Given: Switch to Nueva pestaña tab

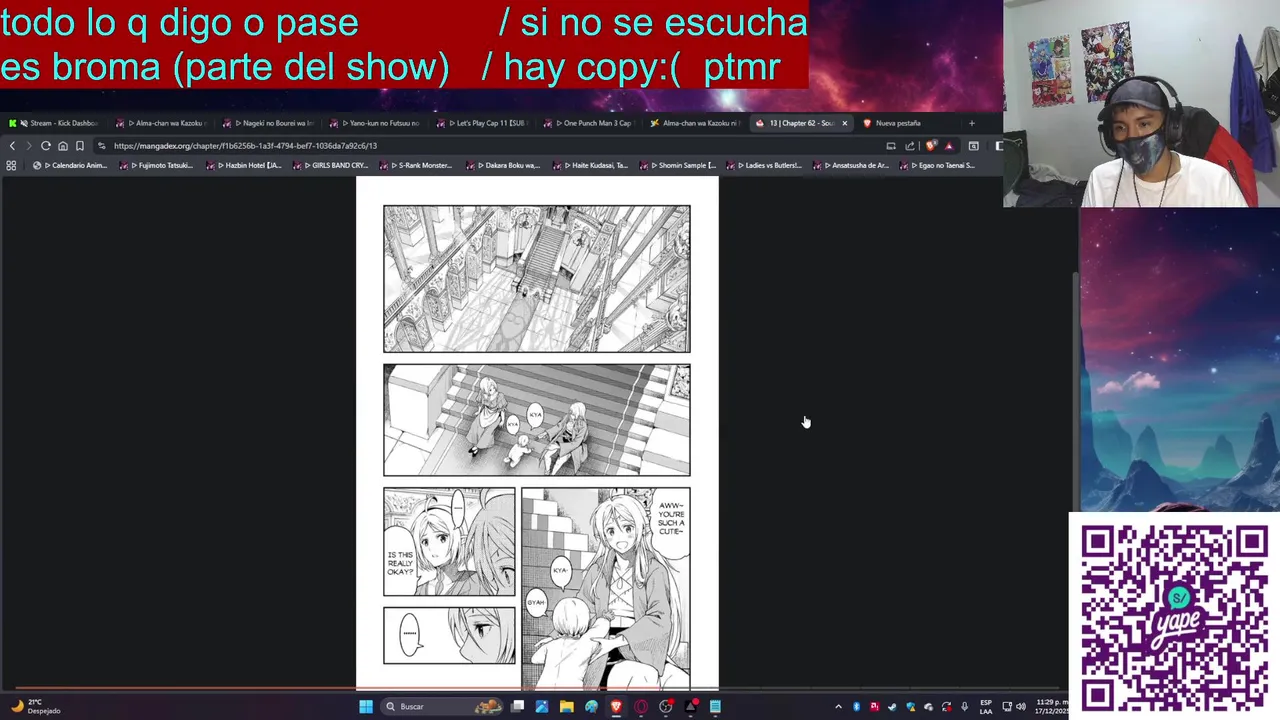Looking at the screenshot, I should click(x=905, y=123).
